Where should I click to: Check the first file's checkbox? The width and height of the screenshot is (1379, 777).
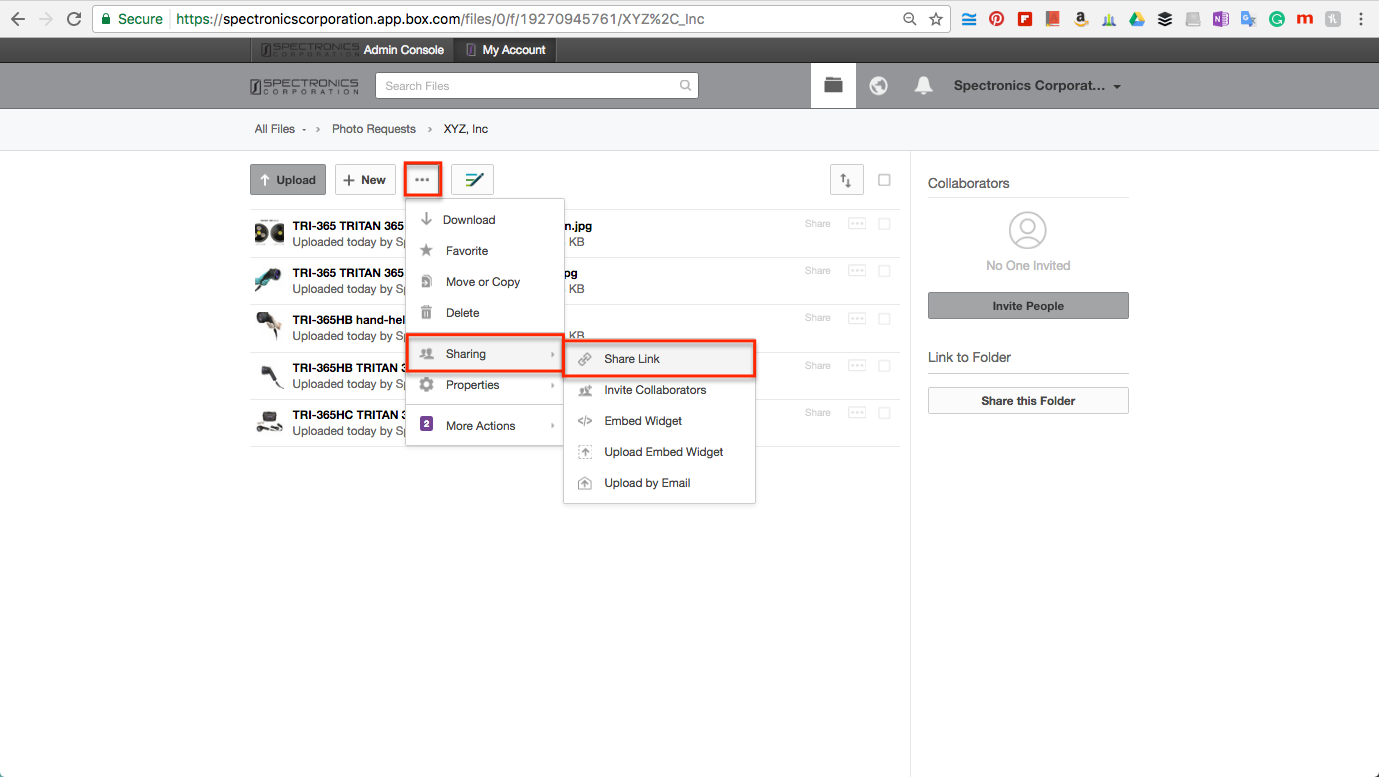884,224
